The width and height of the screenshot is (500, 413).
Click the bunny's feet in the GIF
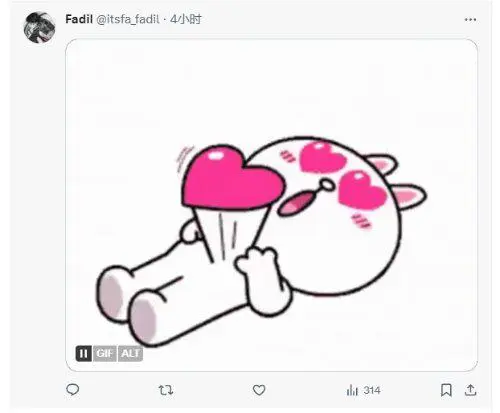pyautogui.click(x=128, y=306)
